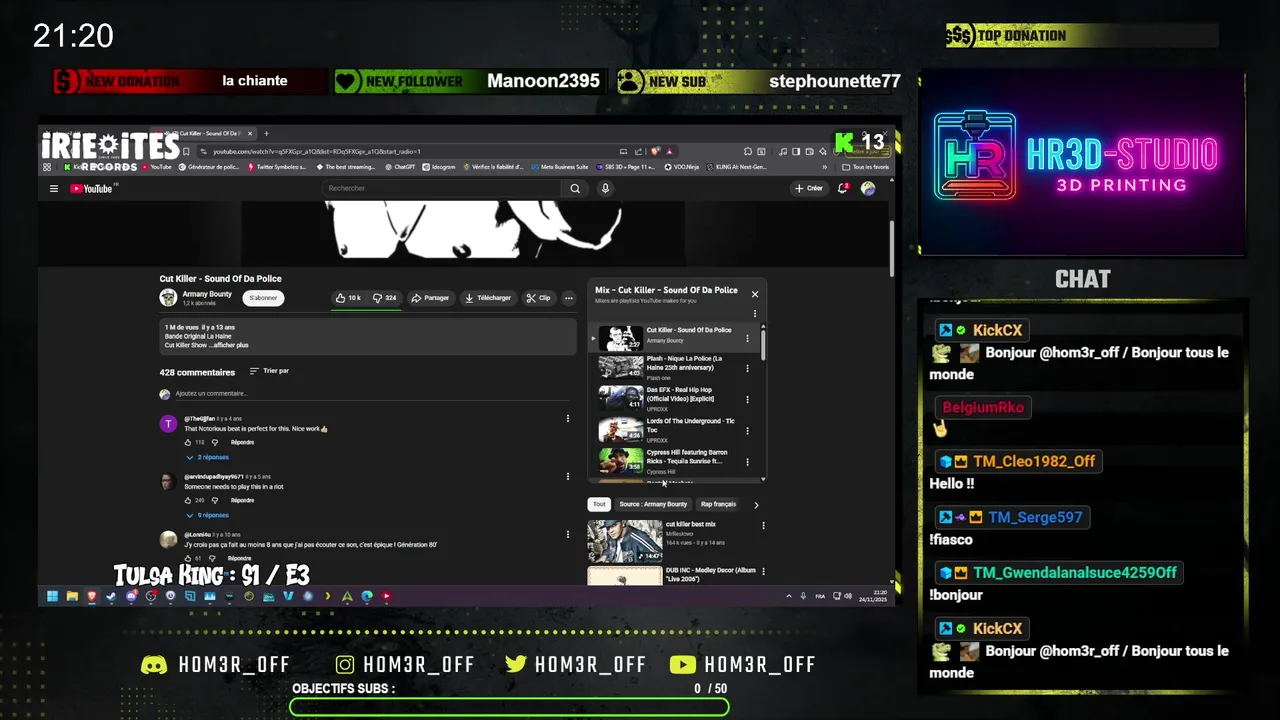Screen dimensions: 1280x720
Task: Open options for Lords Of The Underground track
Action: (x=747, y=431)
